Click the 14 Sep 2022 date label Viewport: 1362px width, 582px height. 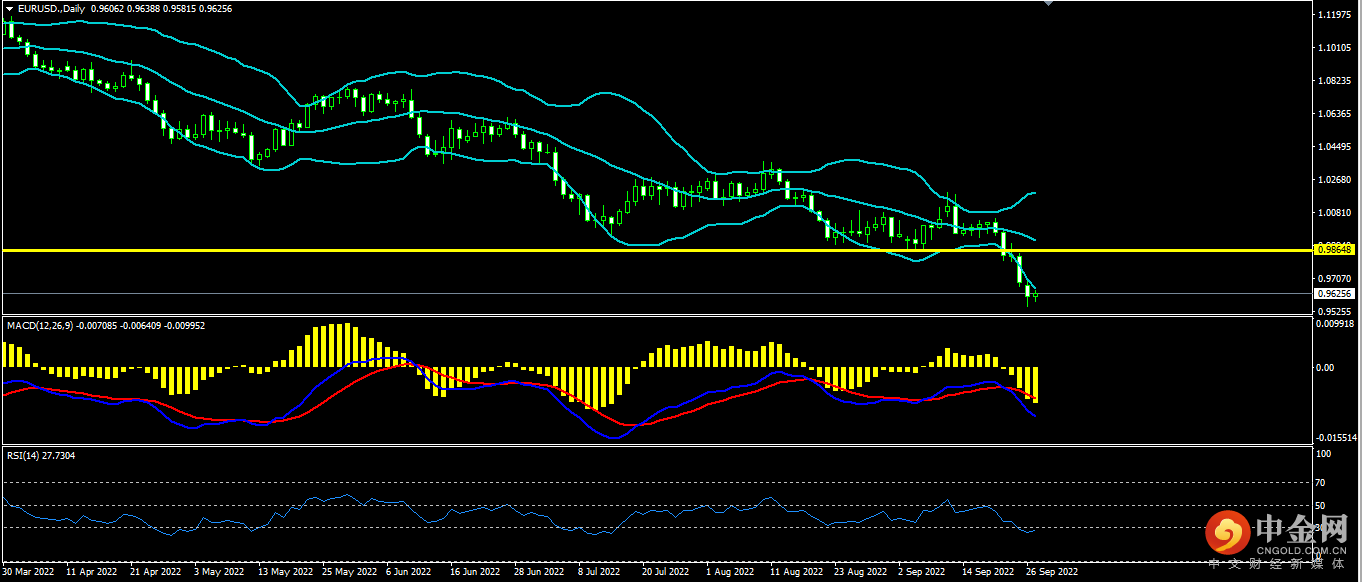[984, 573]
